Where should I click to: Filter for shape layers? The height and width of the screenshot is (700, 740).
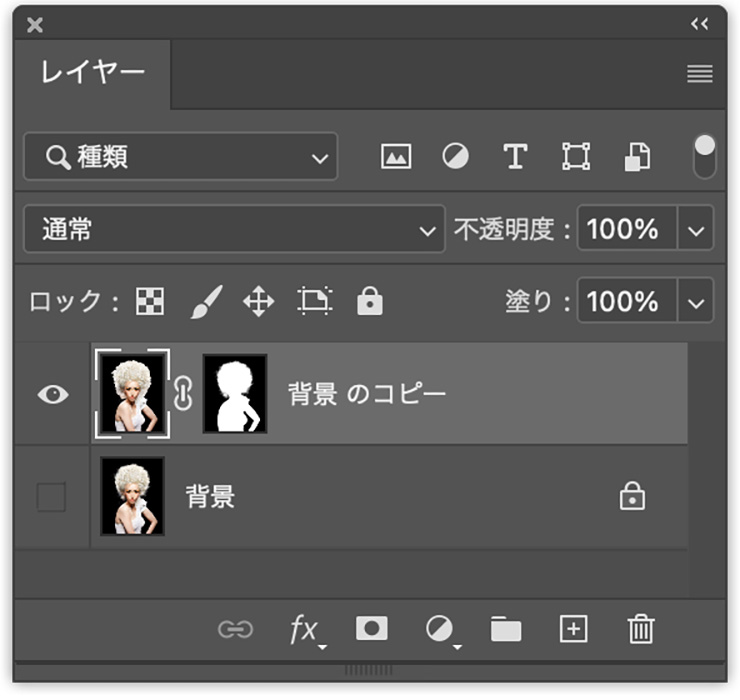pyautogui.click(x=576, y=157)
